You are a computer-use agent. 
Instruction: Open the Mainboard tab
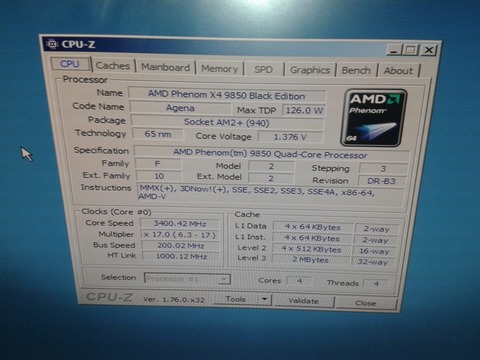coord(165,67)
